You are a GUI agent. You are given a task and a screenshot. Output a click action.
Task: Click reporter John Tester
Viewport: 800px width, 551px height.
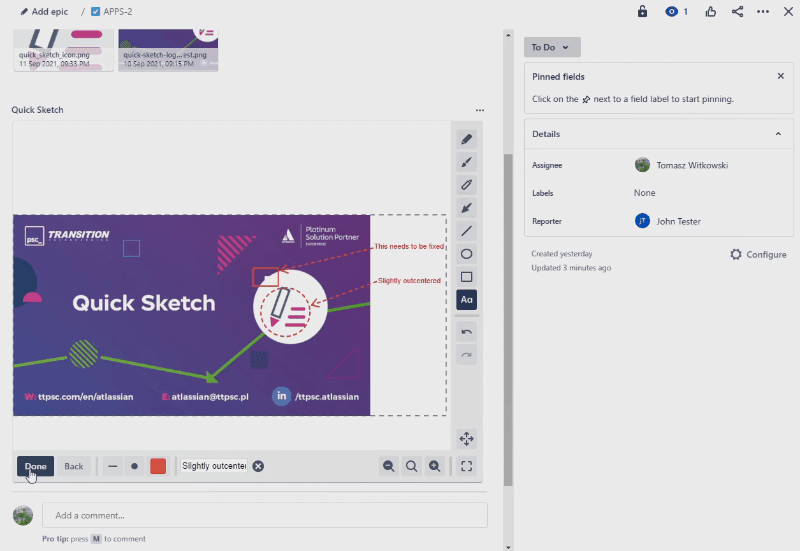668,221
